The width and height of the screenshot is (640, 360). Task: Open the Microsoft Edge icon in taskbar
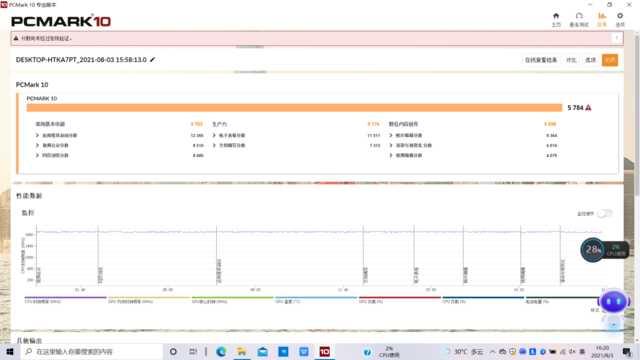(221, 351)
